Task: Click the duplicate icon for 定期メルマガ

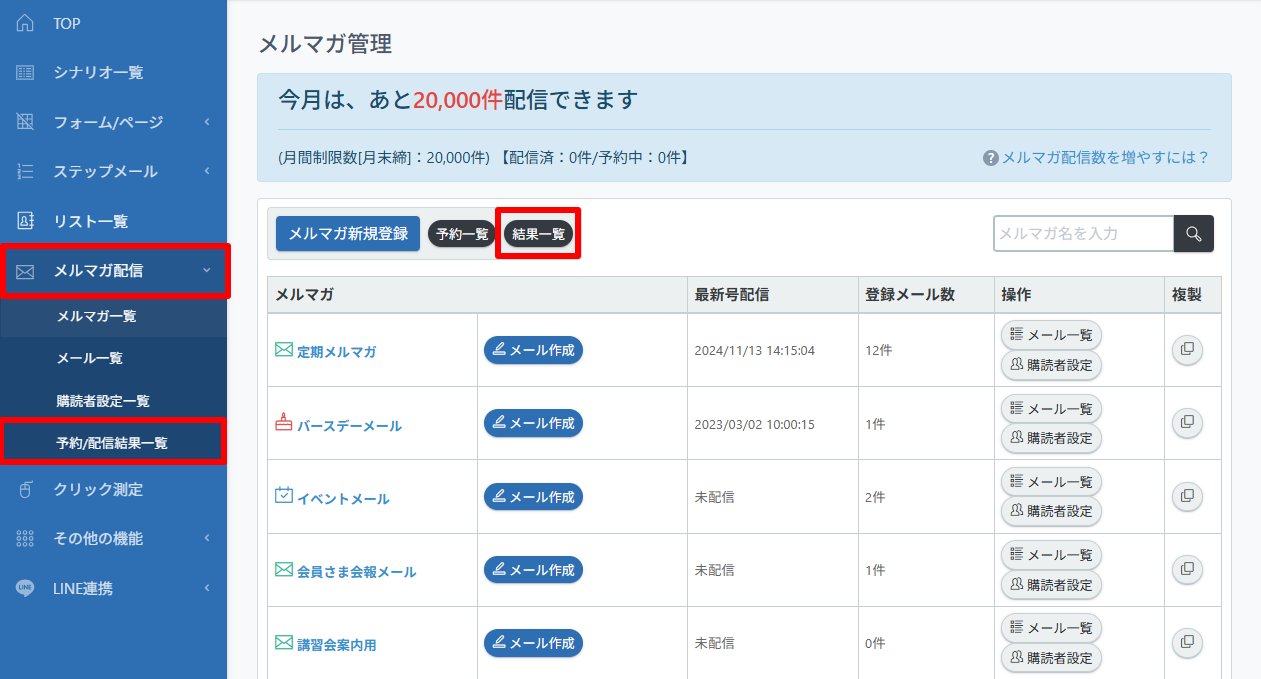Action: click(1187, 350)
